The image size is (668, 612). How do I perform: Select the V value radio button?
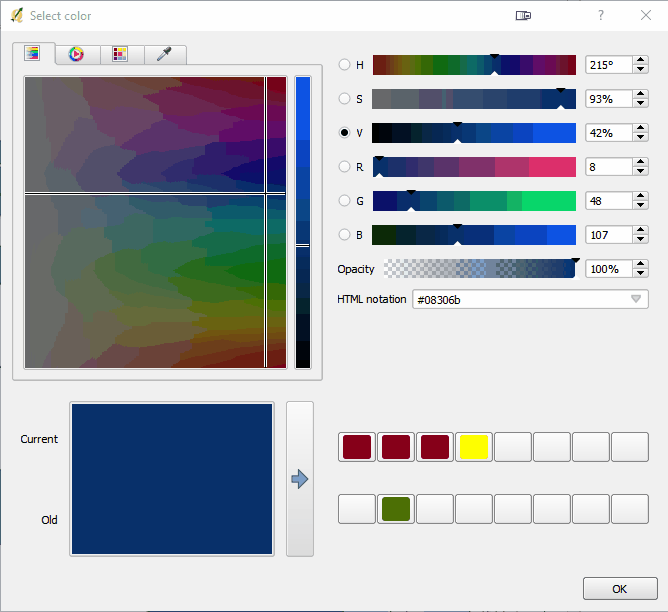(x=344, y=133)
